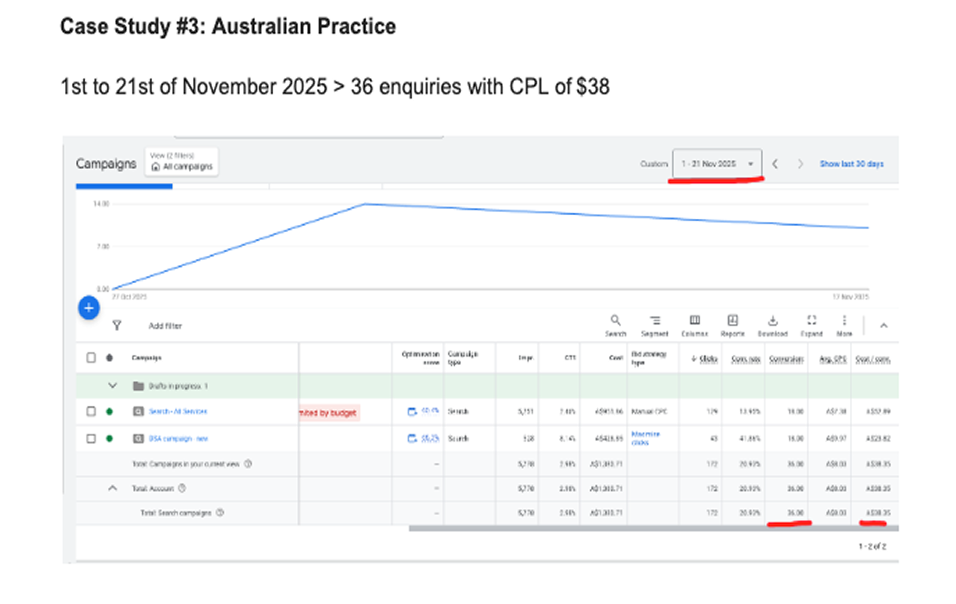This screenshot has width=956, height=604.
Task: Click the blue plus new campaign button
Action: 89,308
